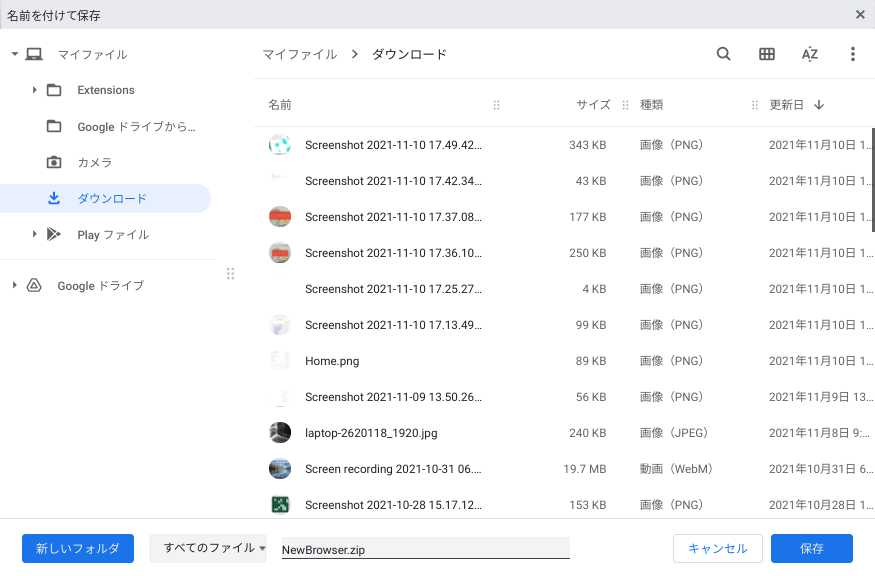
Task: Collapse the マイファイル tree section
Action: coord(15,54)
